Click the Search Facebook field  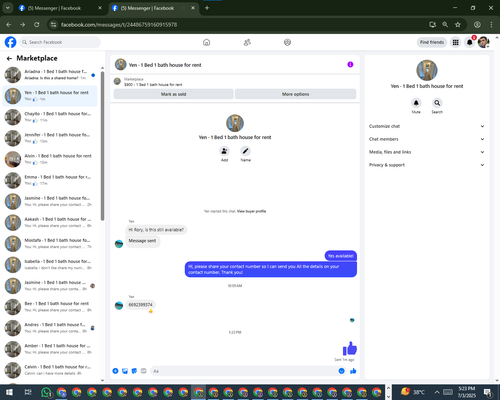pos(60,42)
